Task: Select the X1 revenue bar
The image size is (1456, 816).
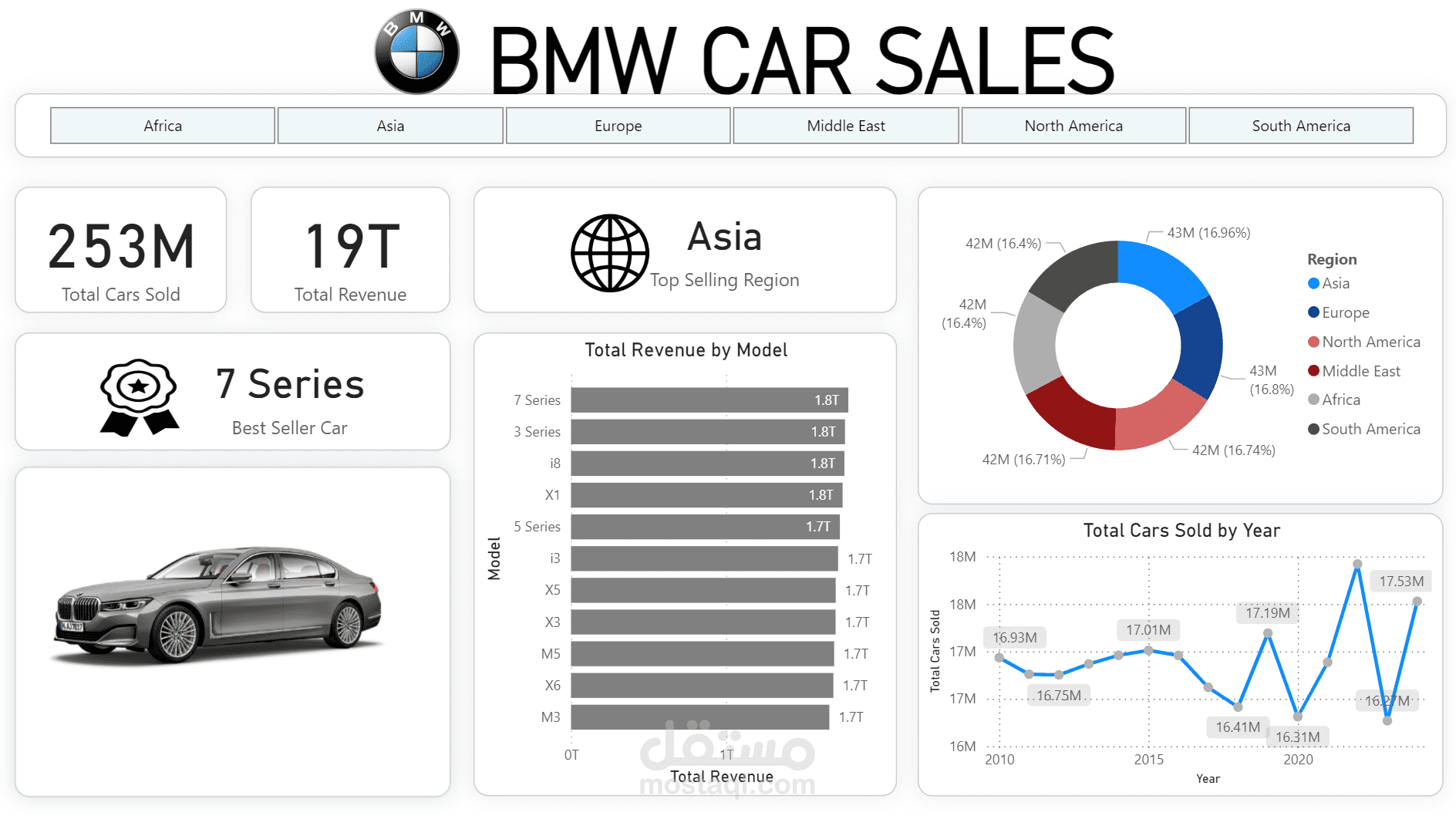Action: point(706,494)
